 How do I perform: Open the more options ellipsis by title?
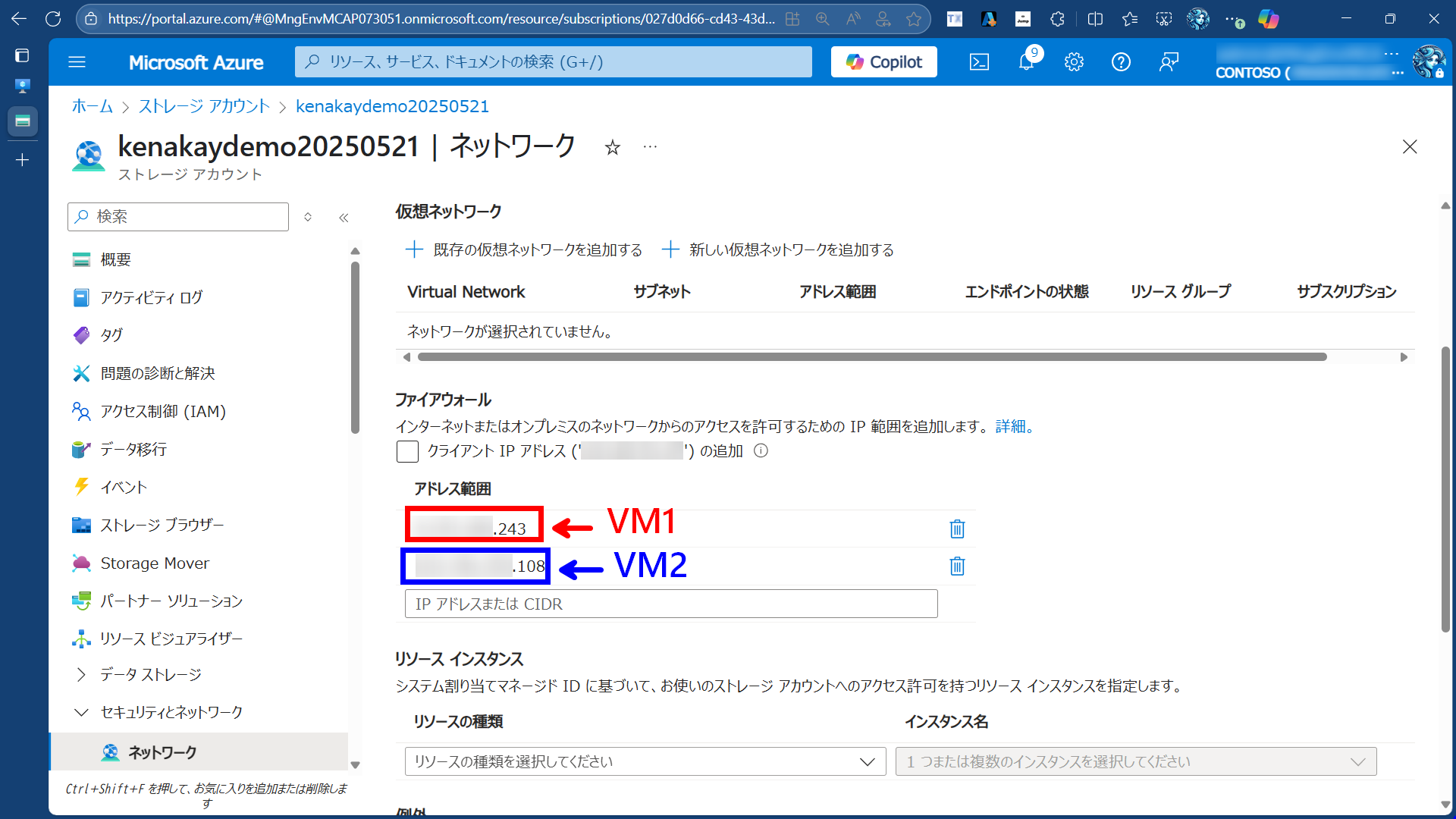[x=650, y=146]
